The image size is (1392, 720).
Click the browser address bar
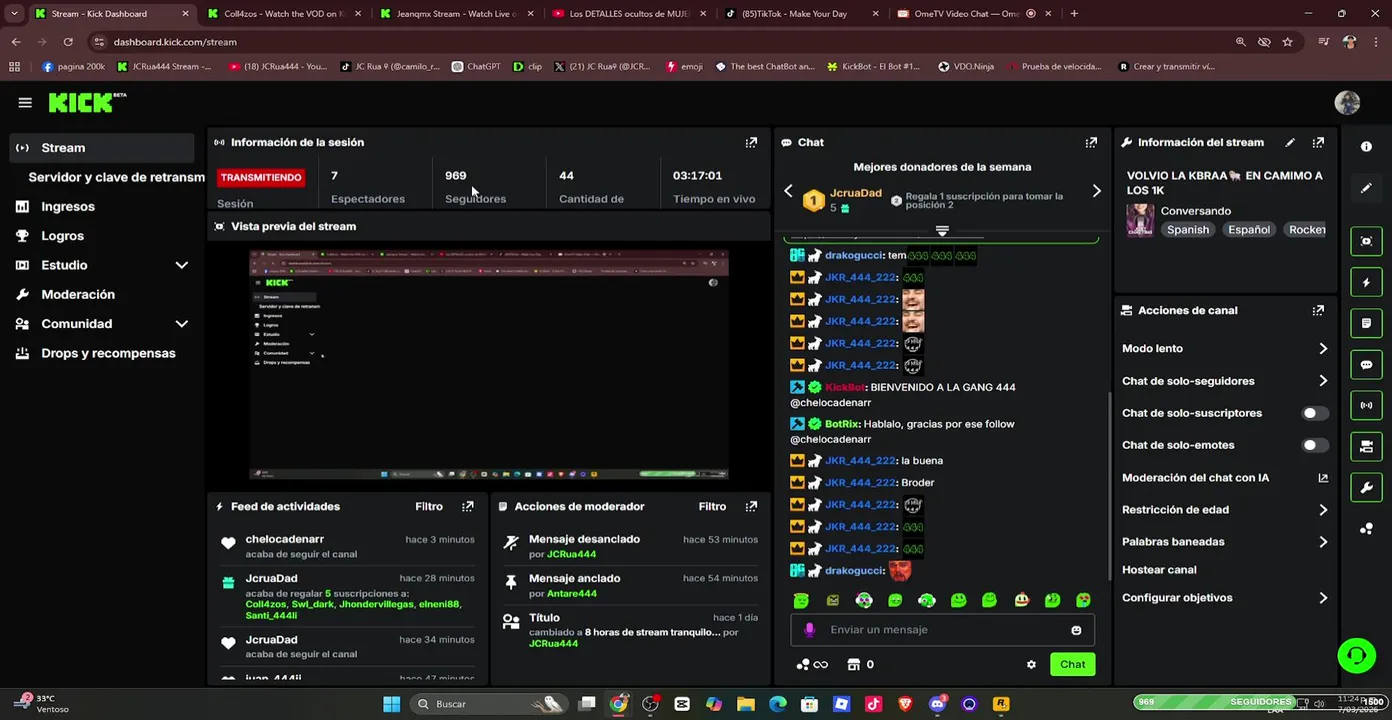(x=660, y=42)
